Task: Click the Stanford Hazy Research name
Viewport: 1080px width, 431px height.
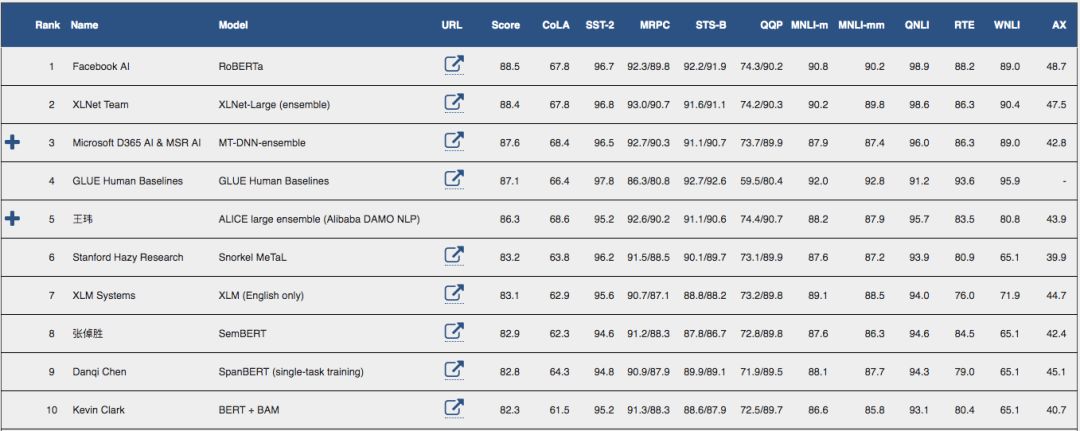Action: click(x=128, y=257)
